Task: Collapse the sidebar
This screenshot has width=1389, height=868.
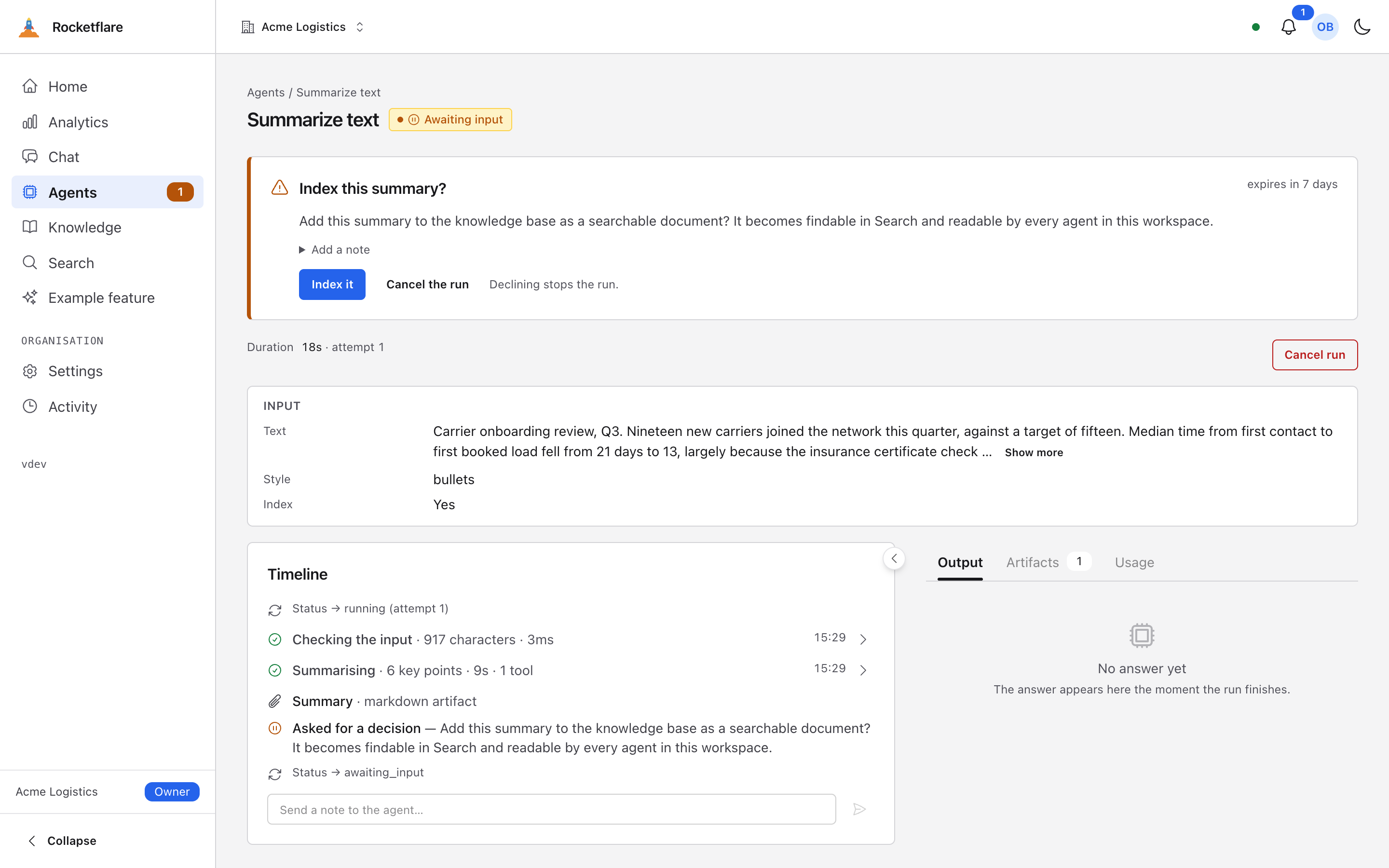Action: tap(62, 841)
